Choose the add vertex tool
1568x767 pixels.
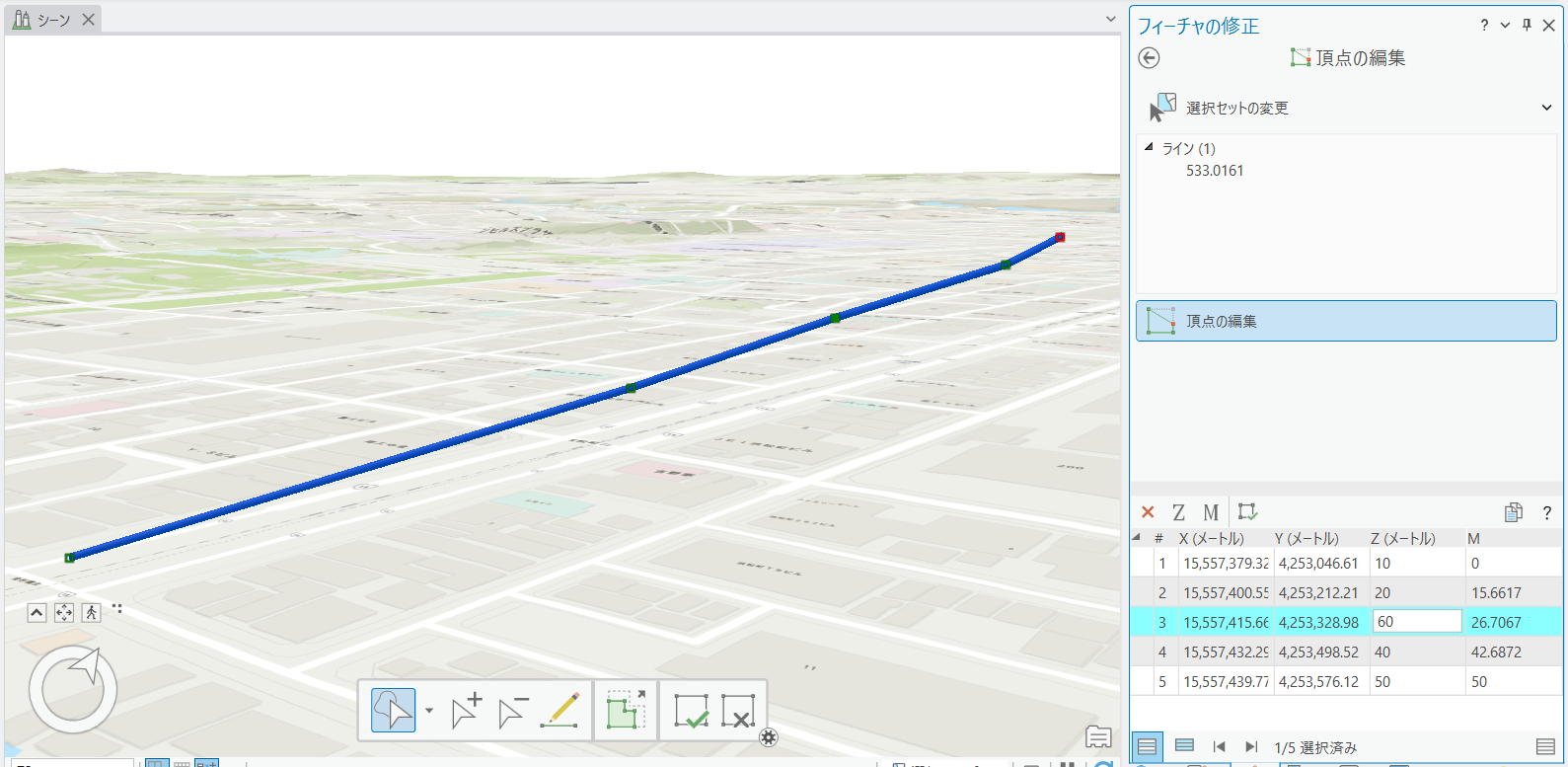466,711
